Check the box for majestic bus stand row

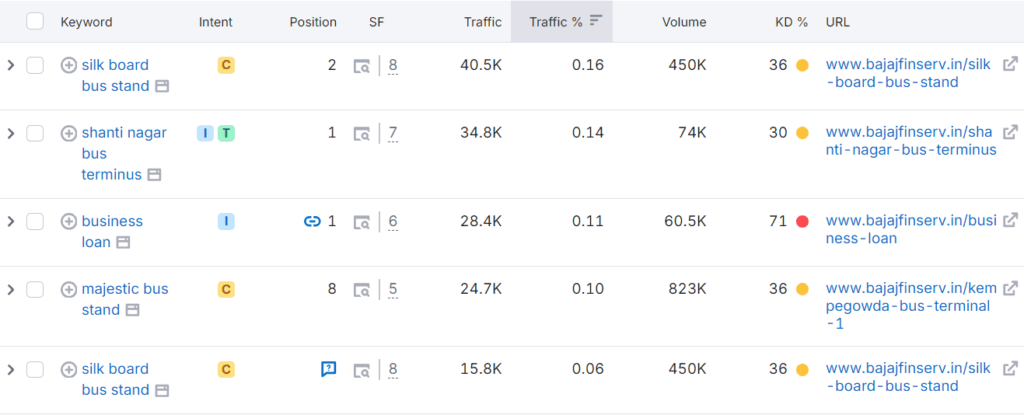point(35,289)
